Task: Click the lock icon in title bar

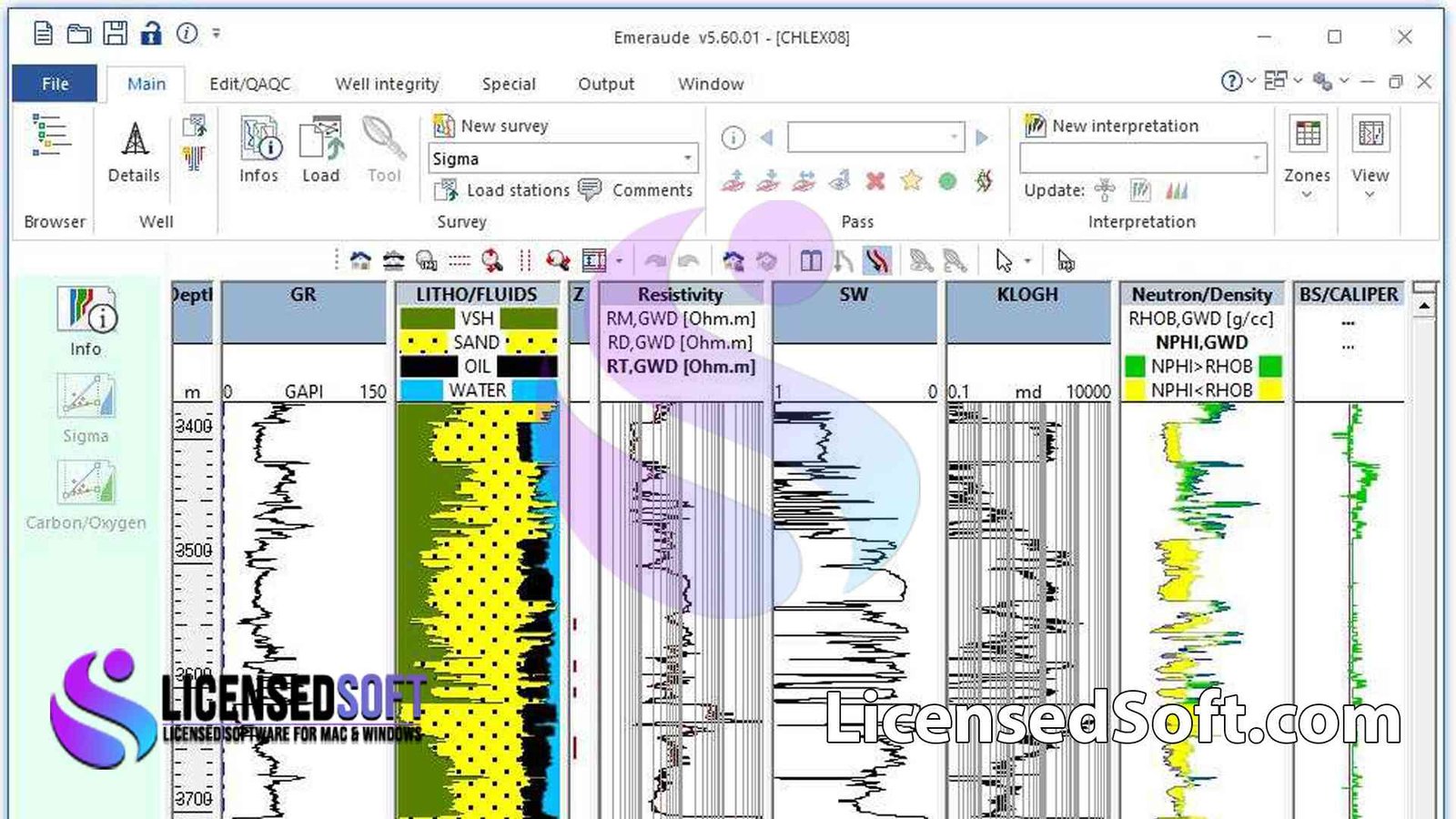Action: (151, 34)
